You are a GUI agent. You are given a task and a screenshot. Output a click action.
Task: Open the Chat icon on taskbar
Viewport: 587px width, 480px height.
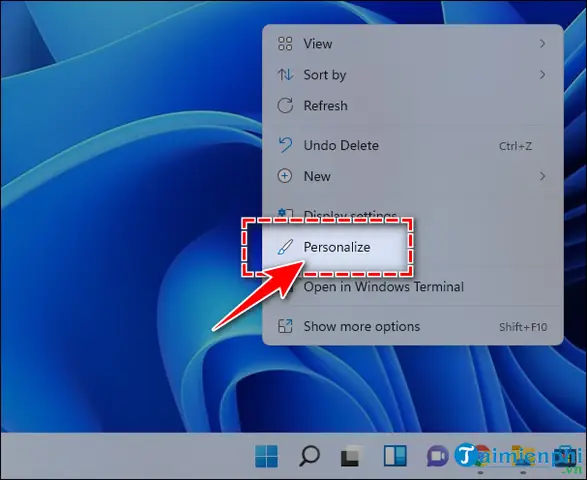coord(437,456)
